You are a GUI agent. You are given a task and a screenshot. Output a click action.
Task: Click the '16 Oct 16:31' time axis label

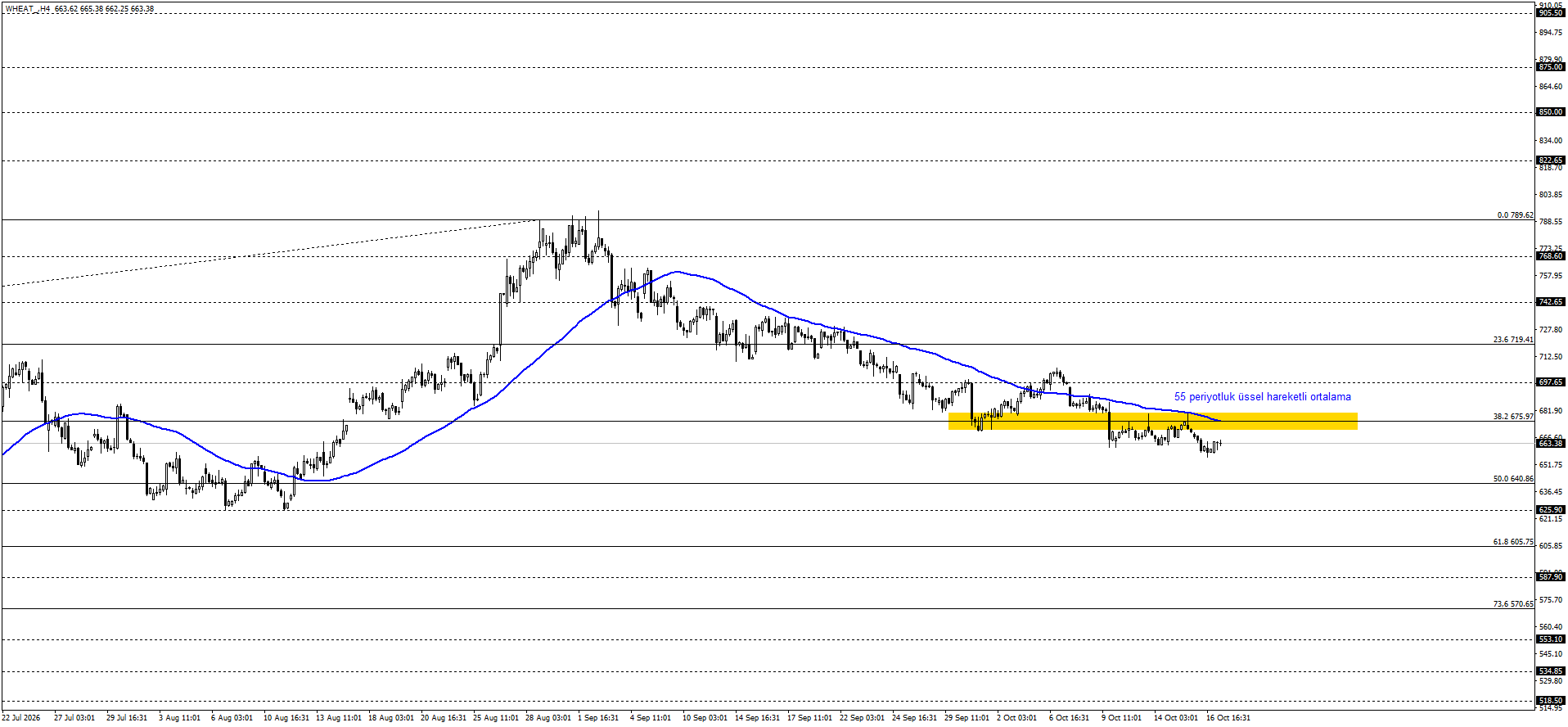pyautogui.click(x=1228, y=718)
